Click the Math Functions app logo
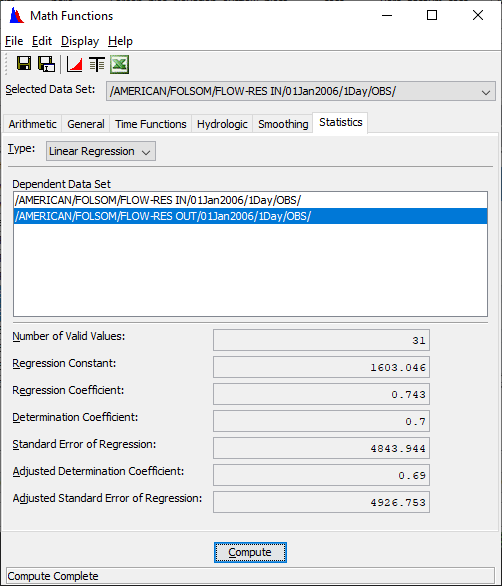The image size is (502, 586). click(16, 16)
